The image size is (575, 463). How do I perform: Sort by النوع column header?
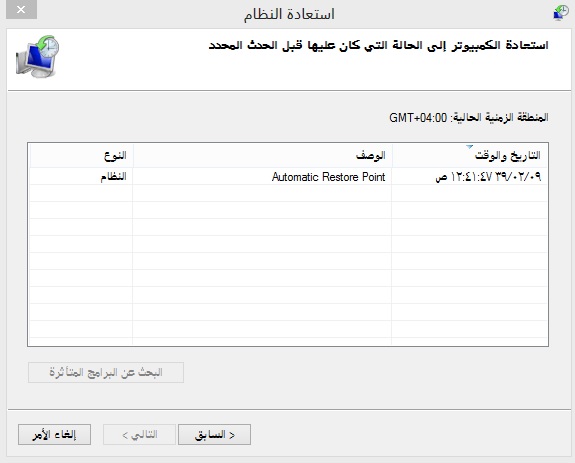click(81, 156)
